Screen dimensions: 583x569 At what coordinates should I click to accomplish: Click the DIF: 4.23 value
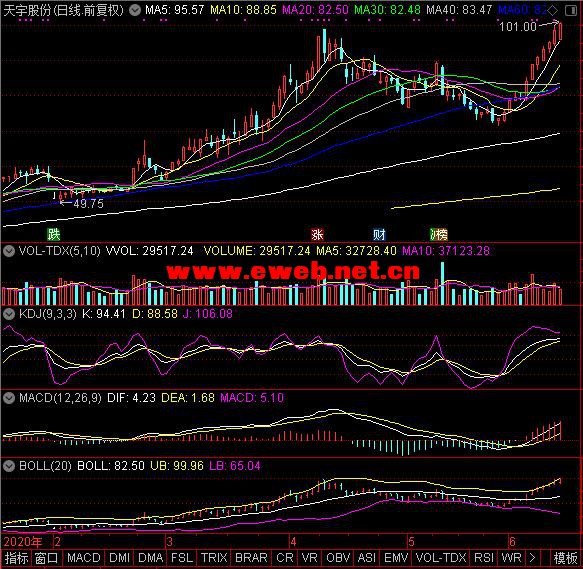pos(131,398)
